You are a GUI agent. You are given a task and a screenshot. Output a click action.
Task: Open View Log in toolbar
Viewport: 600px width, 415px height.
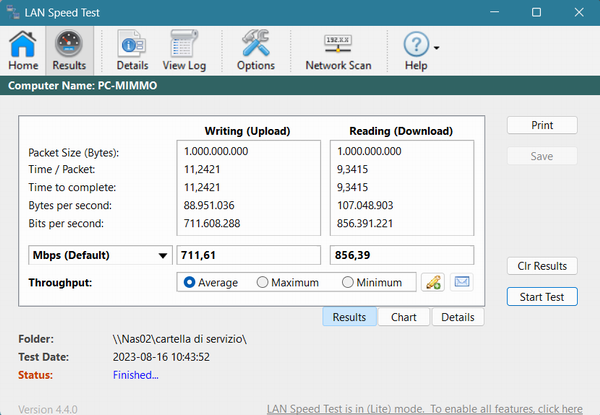184,50
